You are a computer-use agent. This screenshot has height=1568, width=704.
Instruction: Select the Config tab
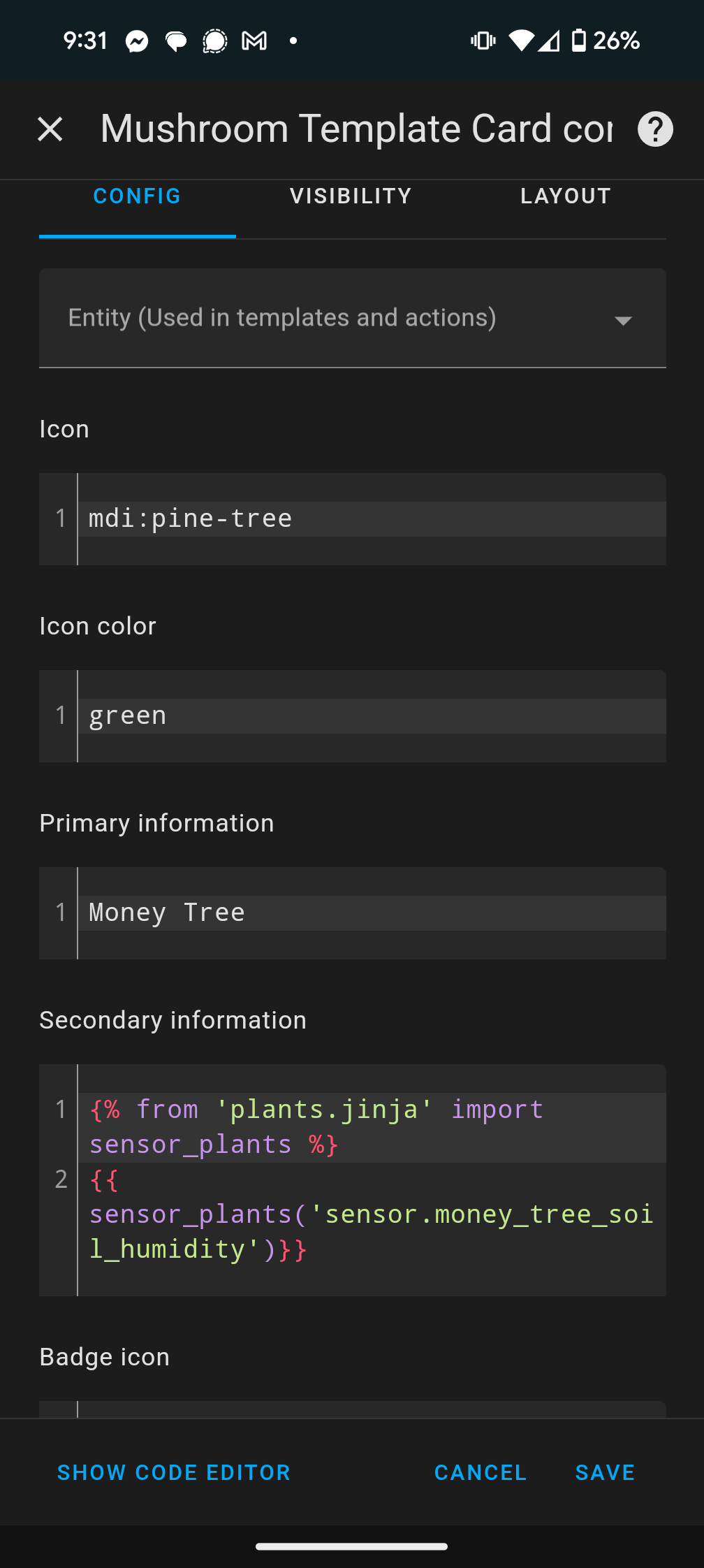pyautogui.click(x=137, y=196)
